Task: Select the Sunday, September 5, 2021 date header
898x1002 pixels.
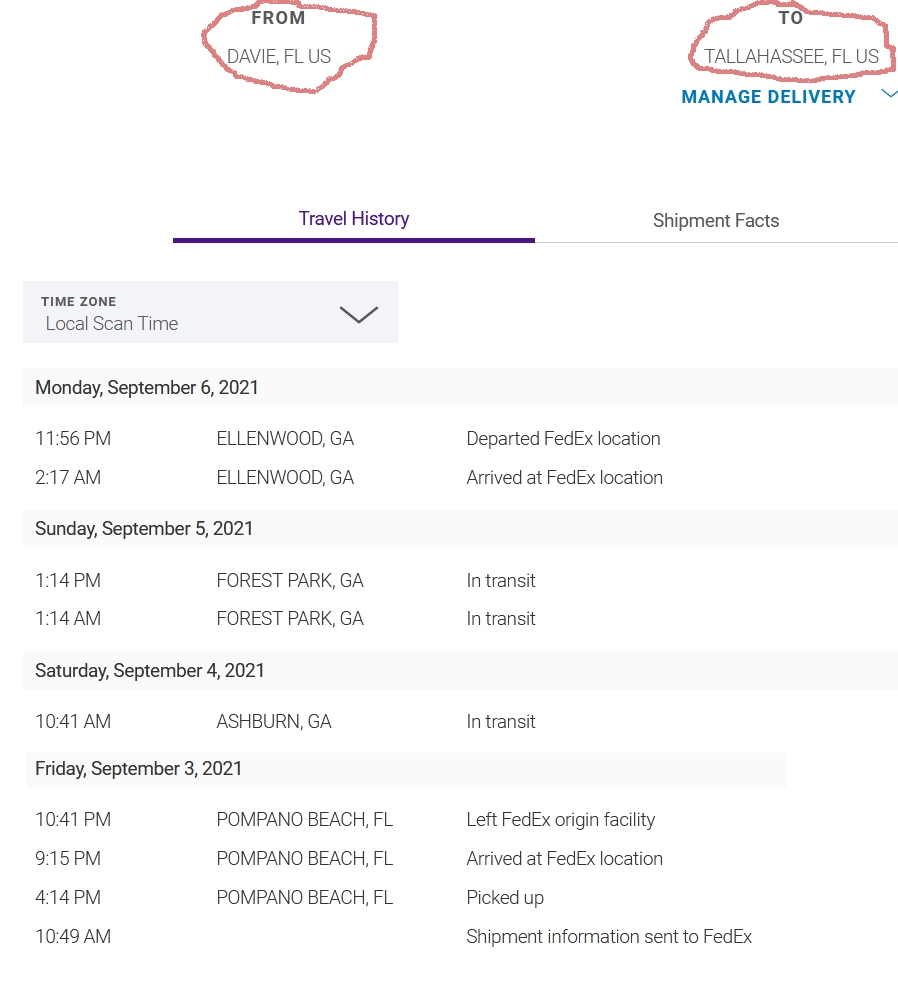Action: [x=144, y=529]
